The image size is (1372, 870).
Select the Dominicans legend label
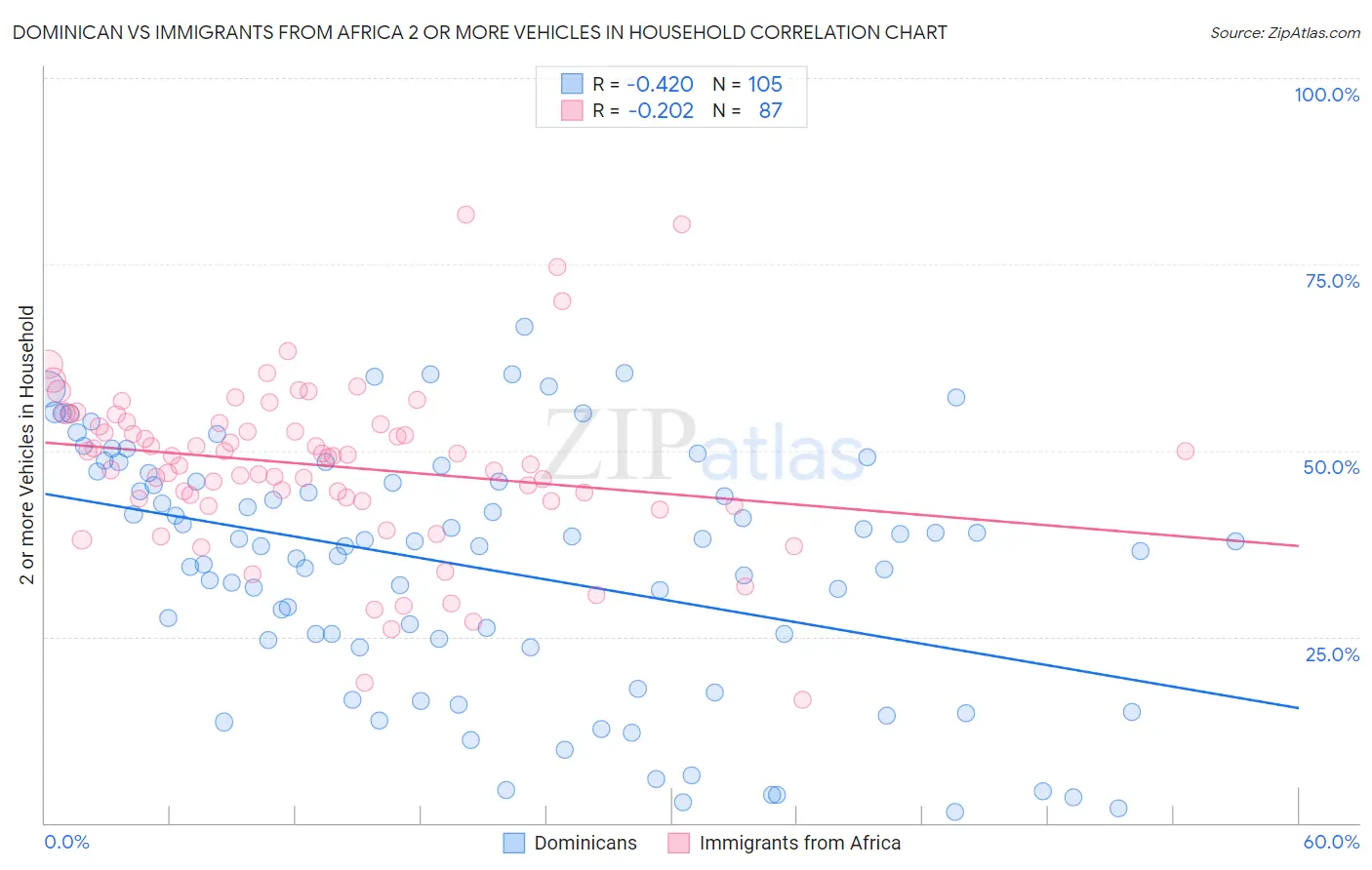(585, 843)
